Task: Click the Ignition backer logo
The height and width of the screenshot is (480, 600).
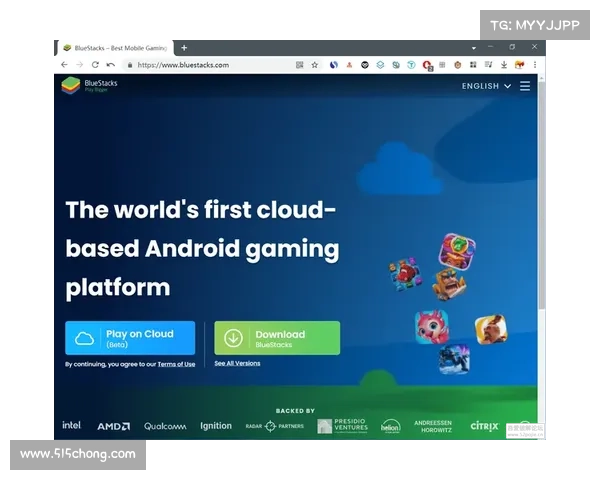Action: (x=216, y=426)
